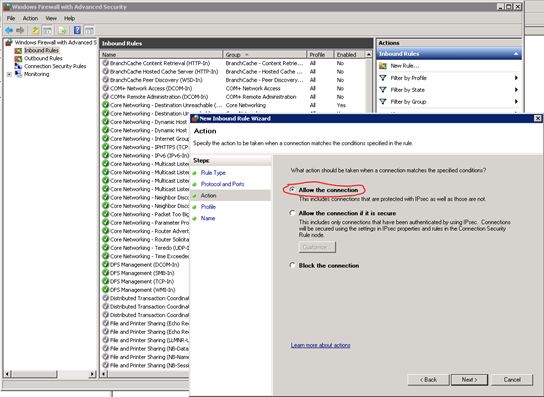The height and width of the screenshot is (397, 544).
Task: Click the Filter by Group funnel icon
Action: 383,101
